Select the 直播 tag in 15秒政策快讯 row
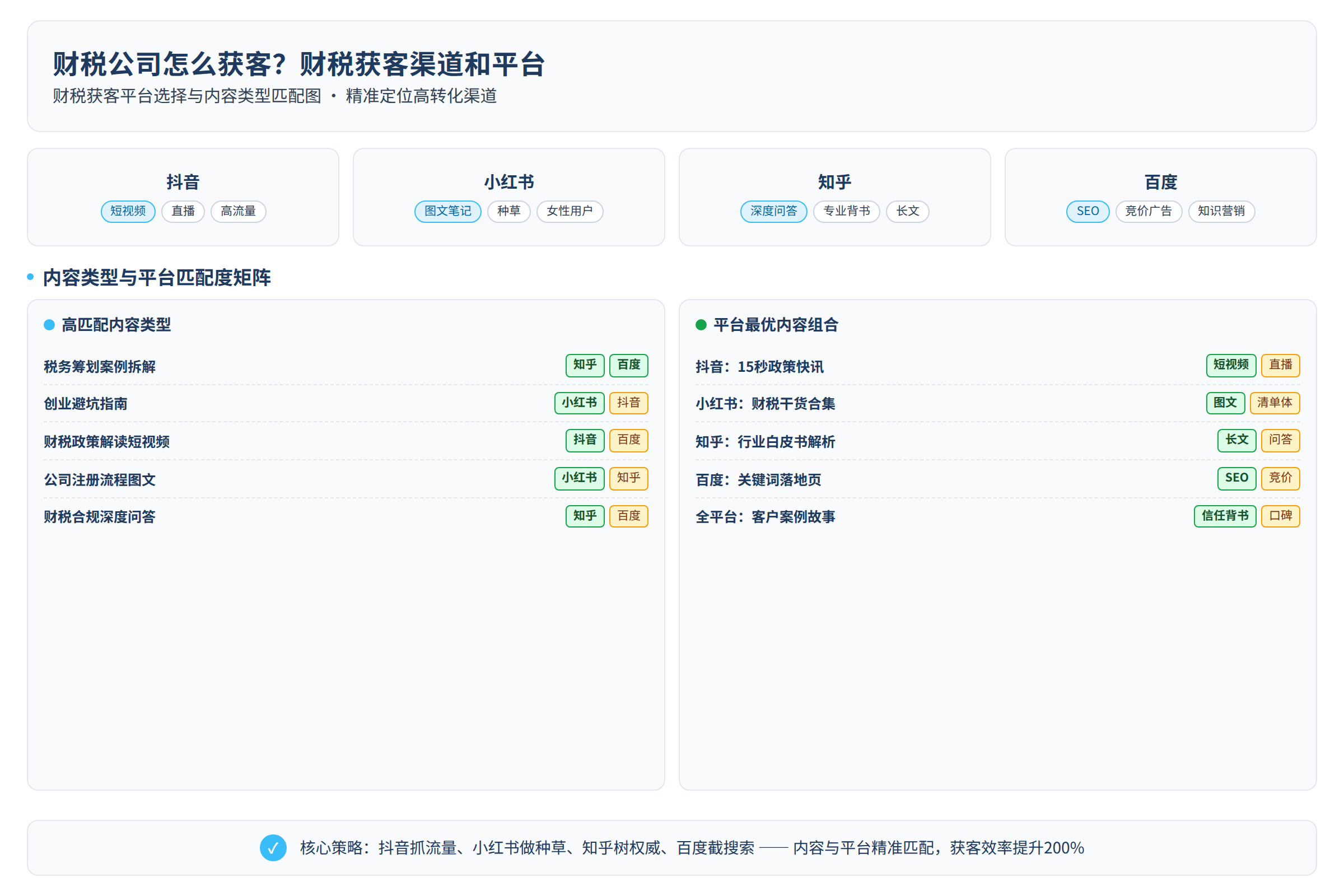 click(1281, 365)
